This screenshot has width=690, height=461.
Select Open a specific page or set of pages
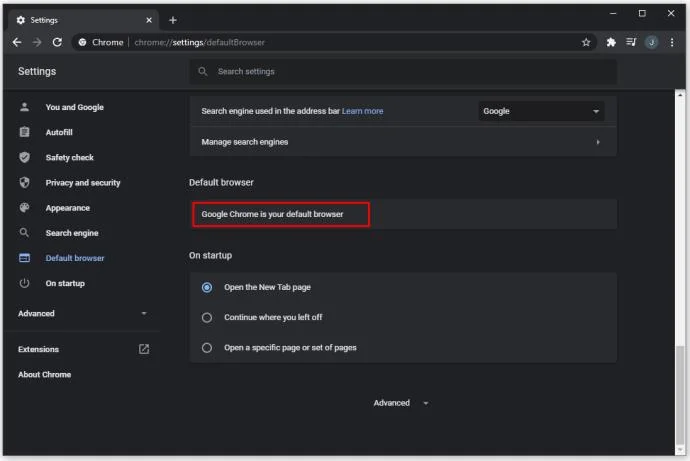pos(207,348)
